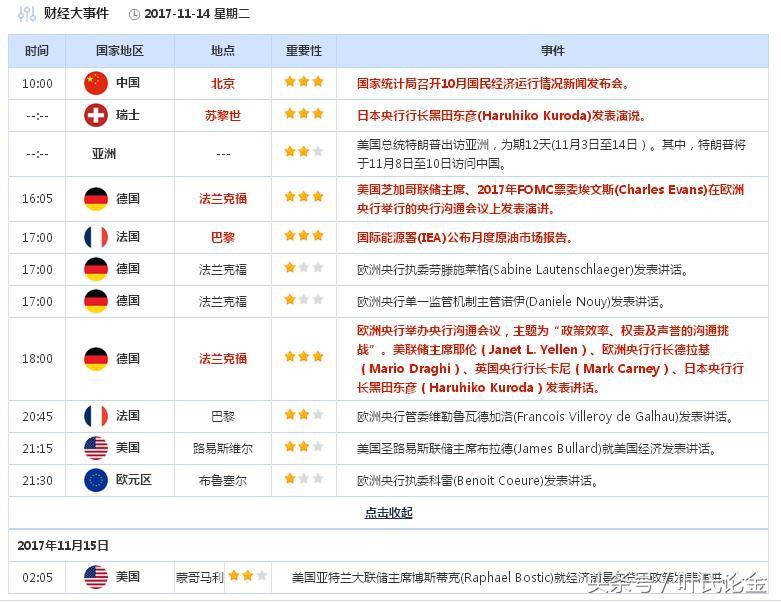This screenshot has width=781, height=602.
Task: Click the US flag in the 21:15 row
Action: pos(96,448)
